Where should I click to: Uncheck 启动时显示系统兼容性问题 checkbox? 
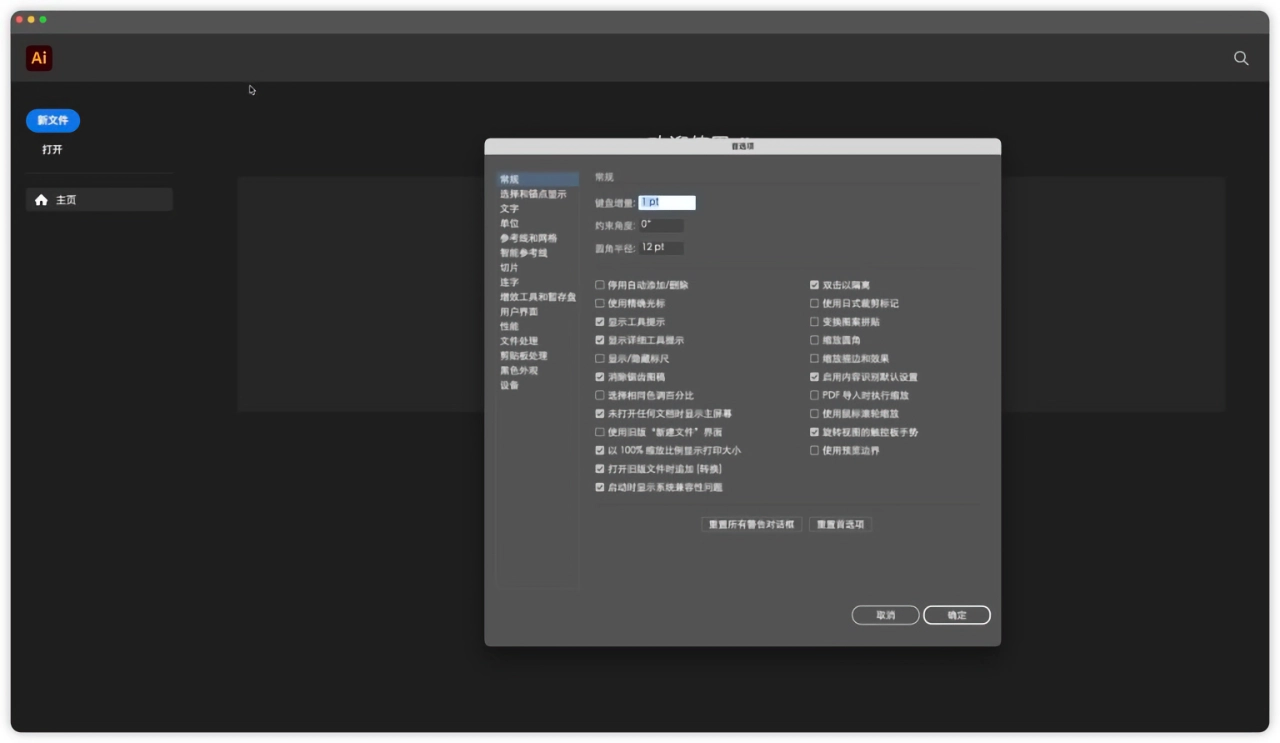(x=600, y=487)
